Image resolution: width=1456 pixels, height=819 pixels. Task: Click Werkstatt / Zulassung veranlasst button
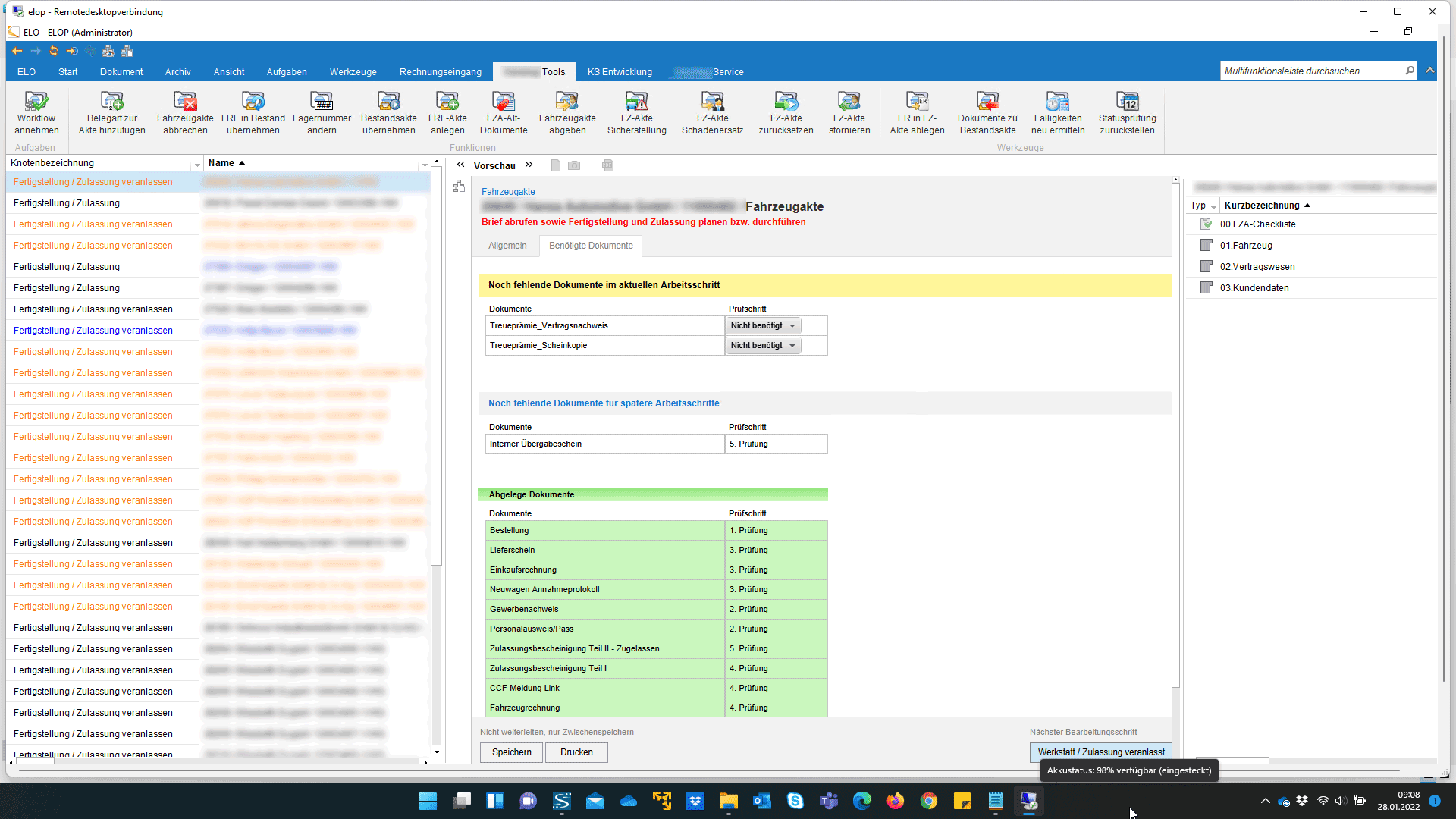point(1100,752)
